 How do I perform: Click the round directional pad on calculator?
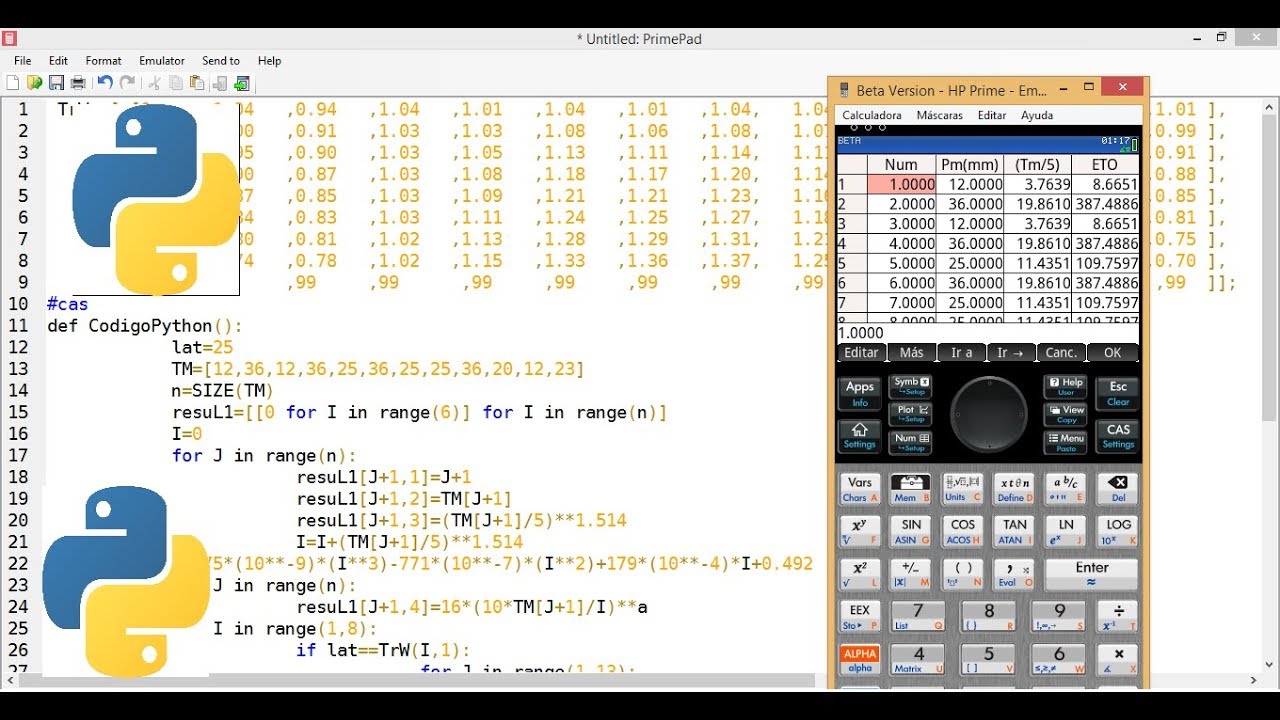click(988, 414)
